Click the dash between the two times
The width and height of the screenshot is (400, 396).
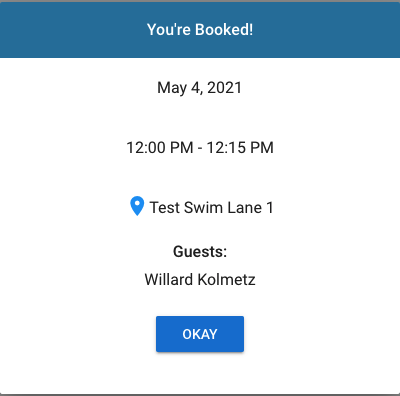[x=200, y=148]
